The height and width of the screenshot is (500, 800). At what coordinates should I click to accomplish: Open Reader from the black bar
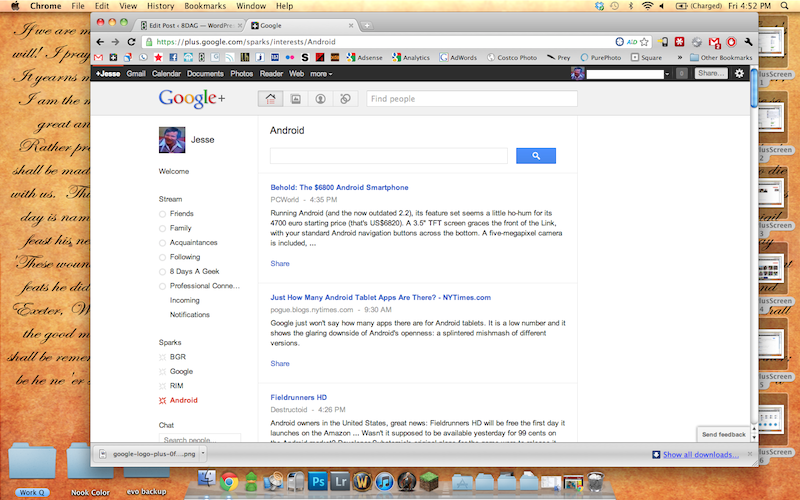click(x=271, y=74)
